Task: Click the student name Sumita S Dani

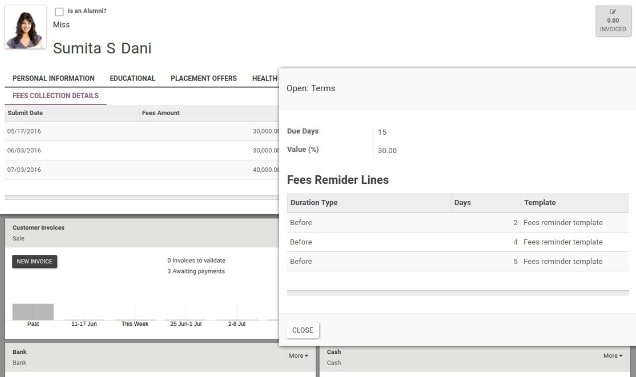Action: (x=102, y=48)
